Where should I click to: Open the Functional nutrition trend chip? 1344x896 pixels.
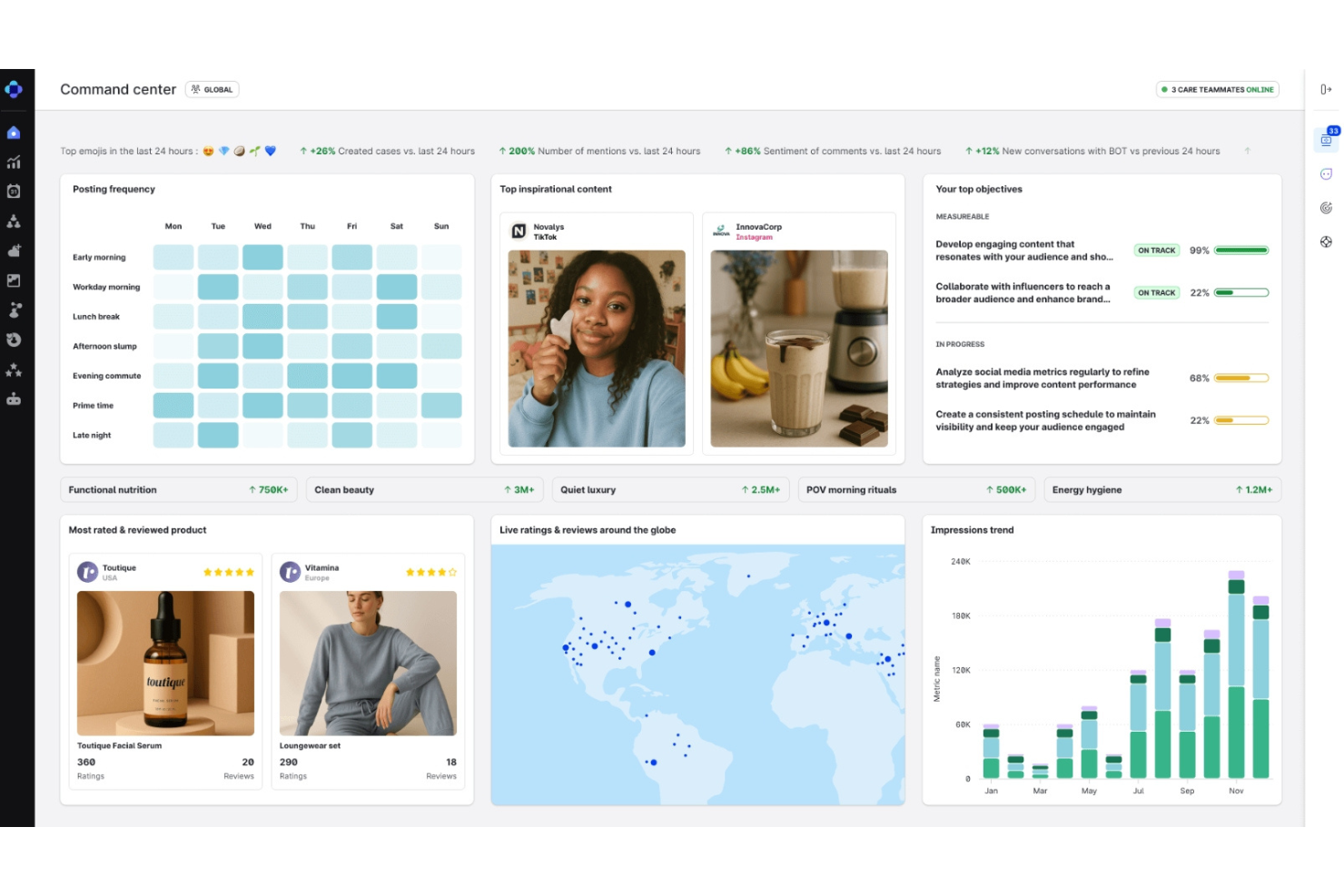pyautogui.click(x=178, y=489)
